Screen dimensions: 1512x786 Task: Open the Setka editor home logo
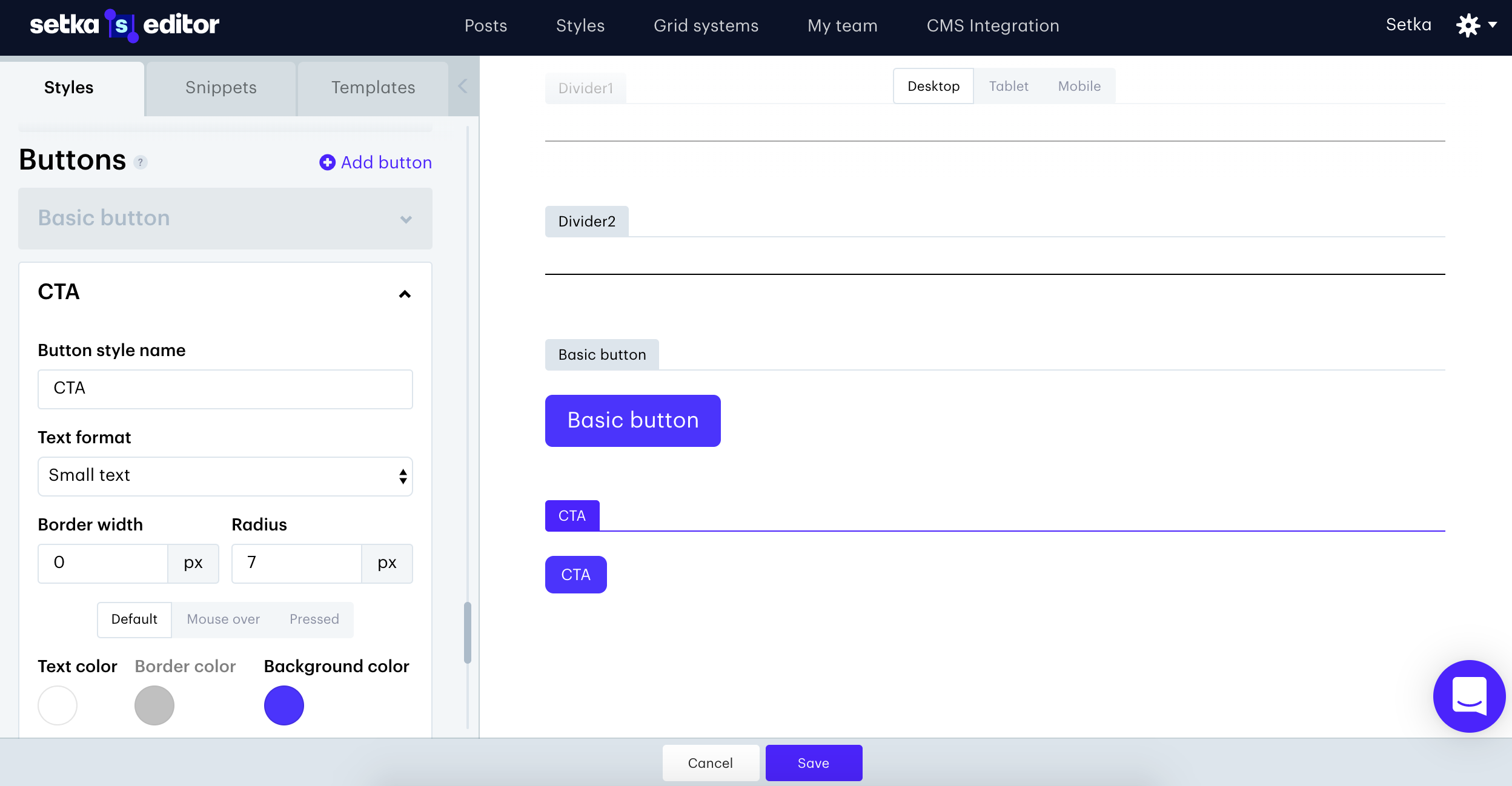124,25
